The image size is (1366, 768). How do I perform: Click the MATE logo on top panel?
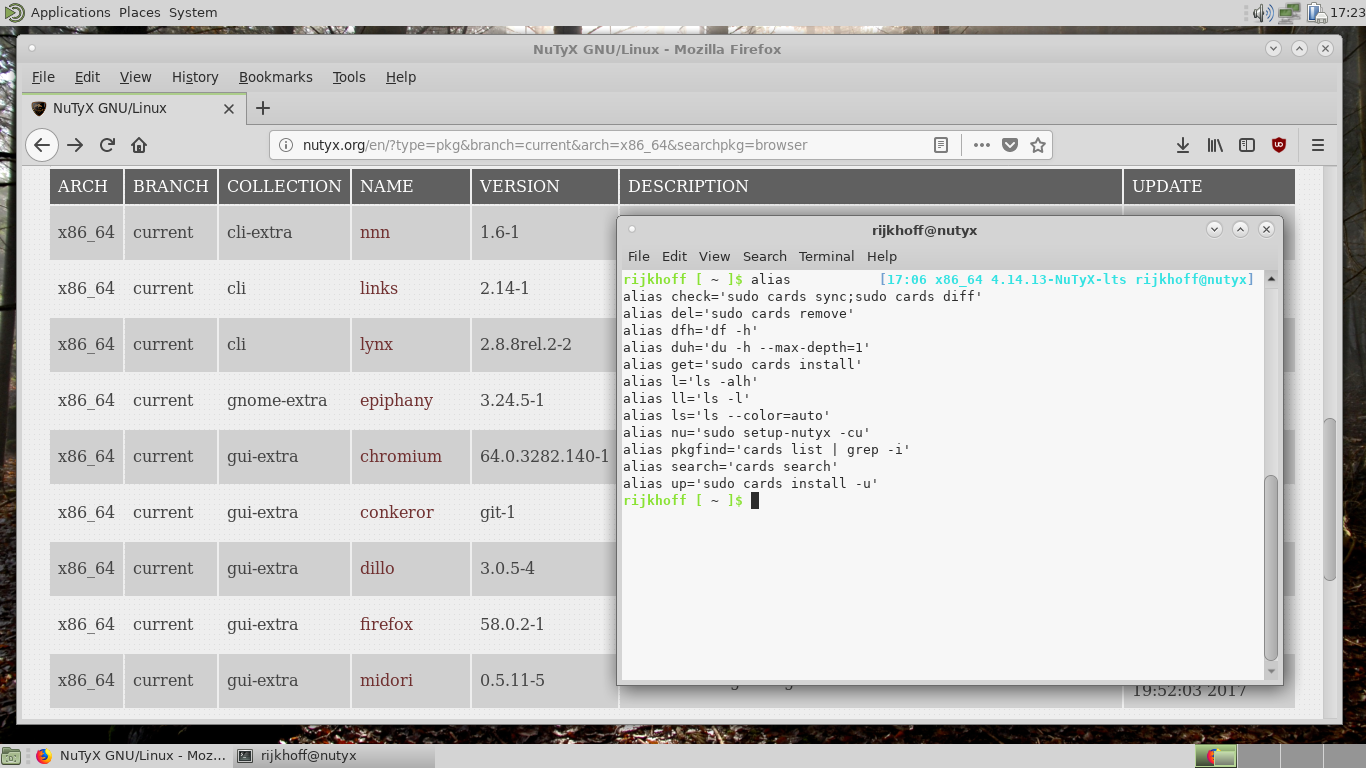click(14, 13)
